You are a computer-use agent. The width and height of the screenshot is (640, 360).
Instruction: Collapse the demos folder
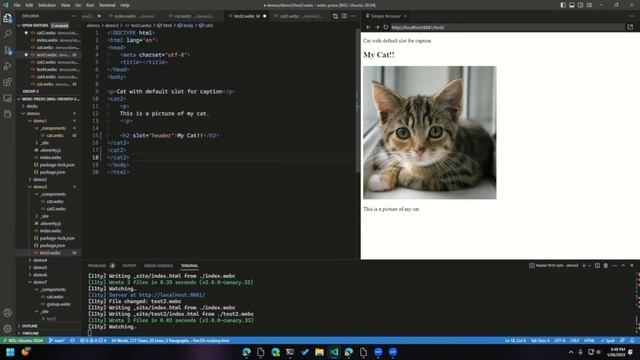pos(33,113)
